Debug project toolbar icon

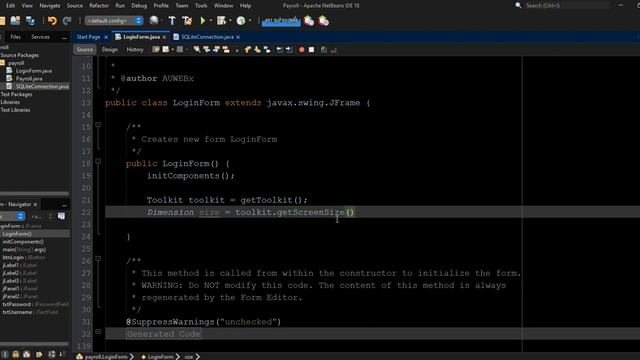click(221, 21)
